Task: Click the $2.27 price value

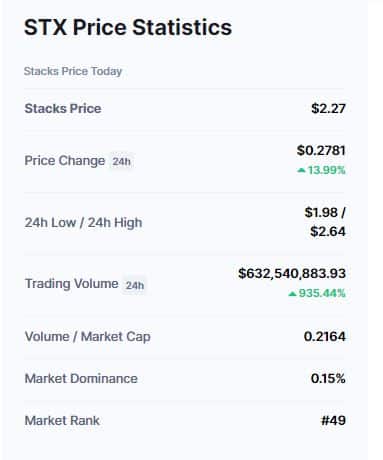Action: (328, 108)
